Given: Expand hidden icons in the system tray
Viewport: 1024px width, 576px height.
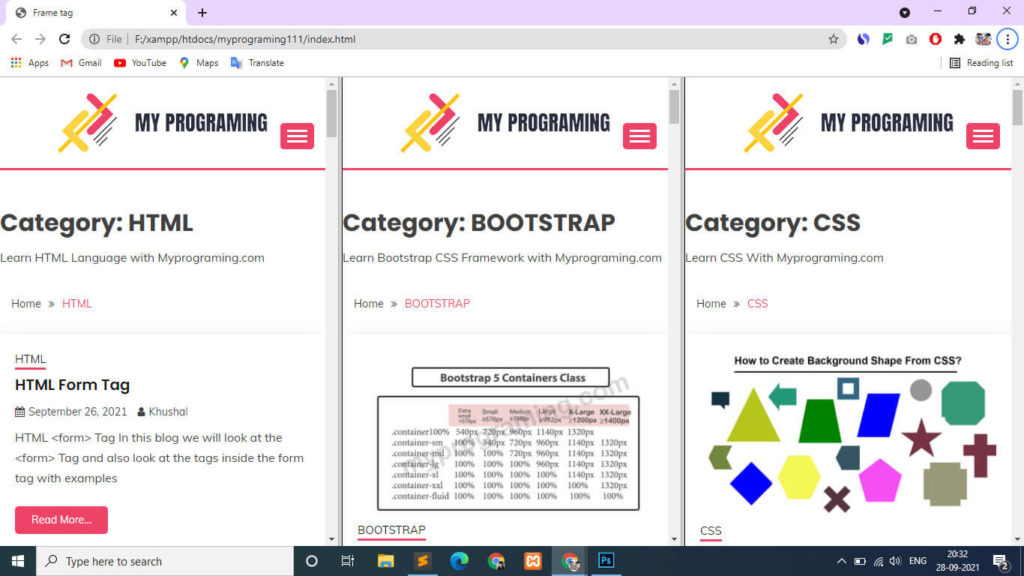Looking at the screenshot, I should tap(841, 561).
